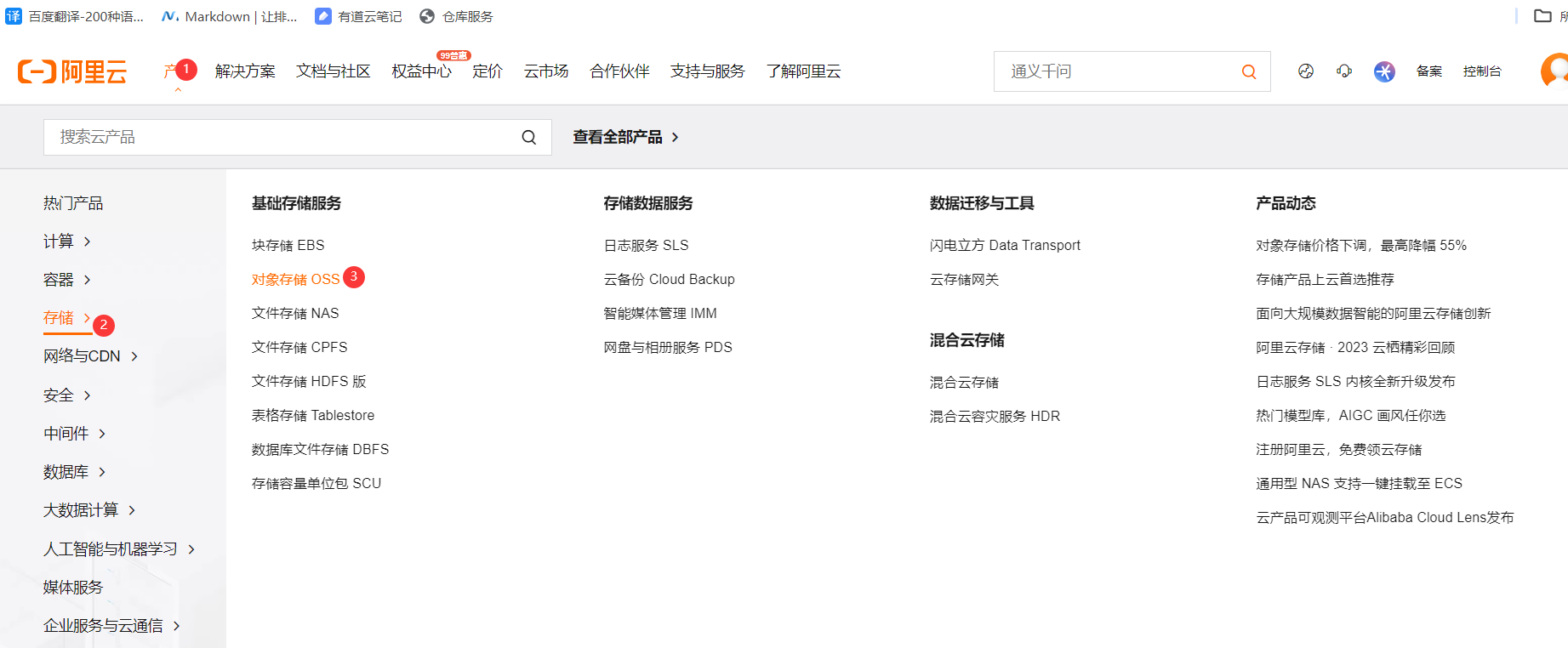Select 媒体服务 in the sidebar
1568x648 pixels.
click(x=73, y=588)
